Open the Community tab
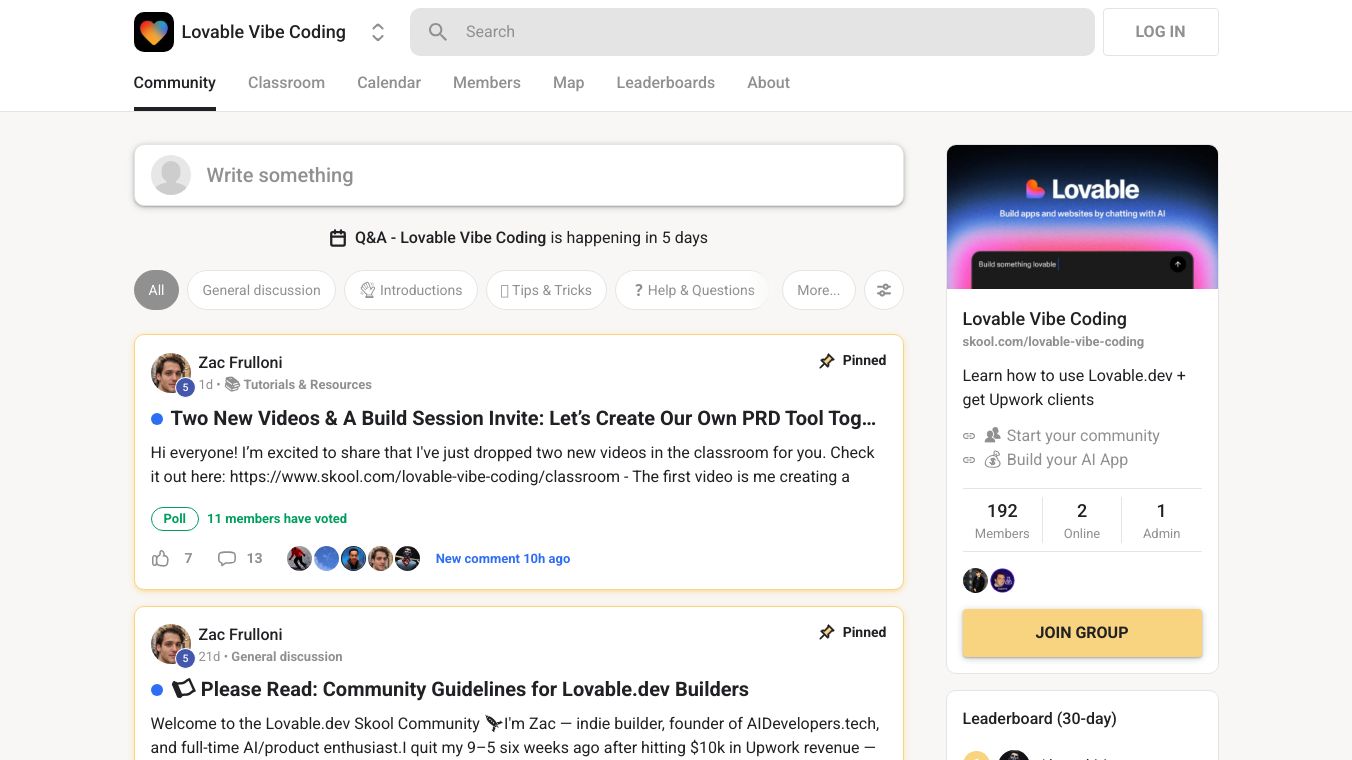This screenshot has width=1352, height=760. click(x=175, y=83)
